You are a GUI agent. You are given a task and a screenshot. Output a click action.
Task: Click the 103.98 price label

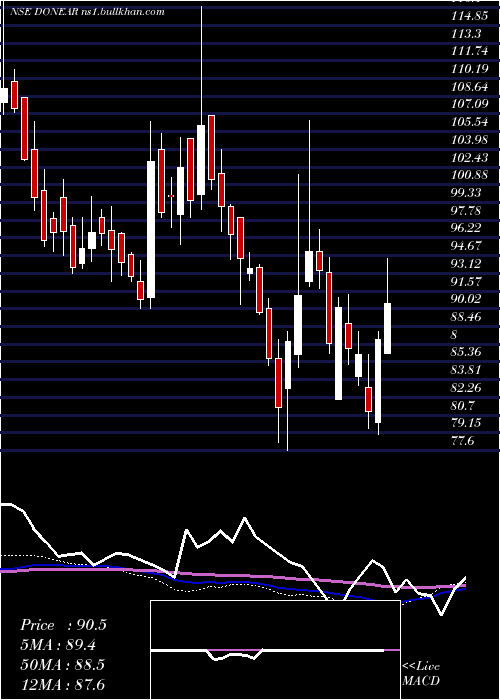(x=469, y=140)
